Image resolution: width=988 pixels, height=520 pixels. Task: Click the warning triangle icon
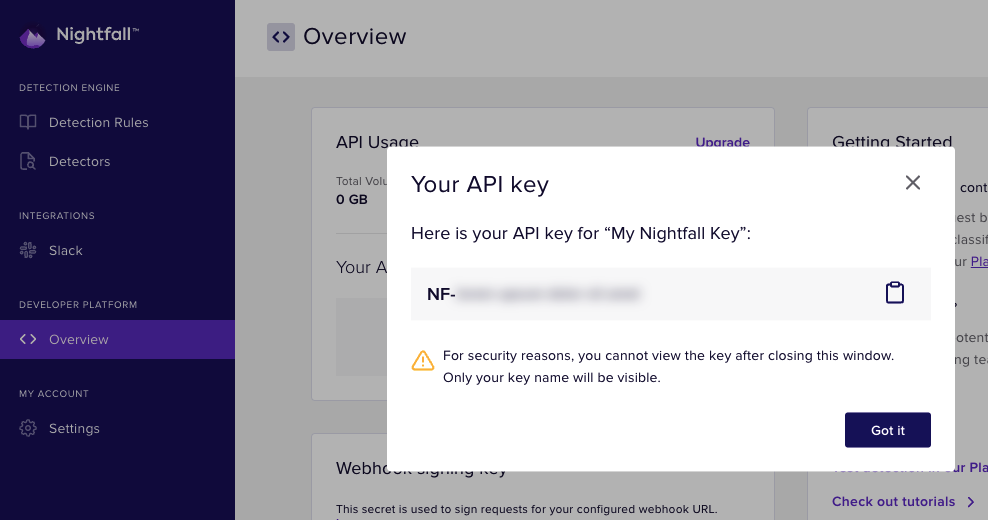click(423, 361)
